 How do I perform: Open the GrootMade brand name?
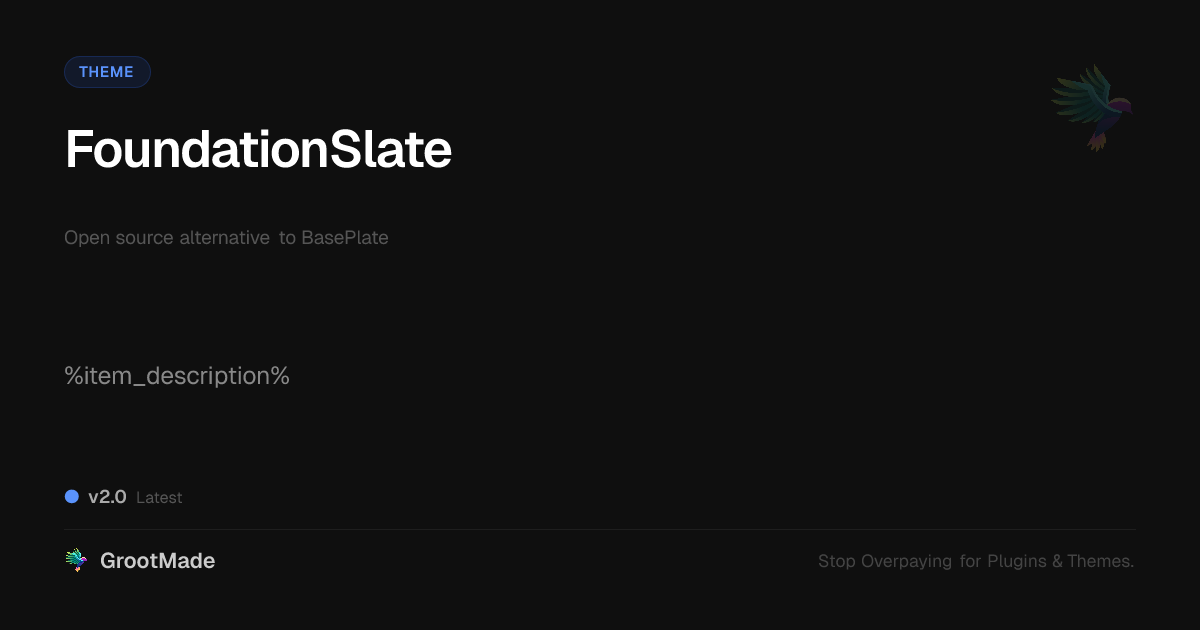pos(157,561)
